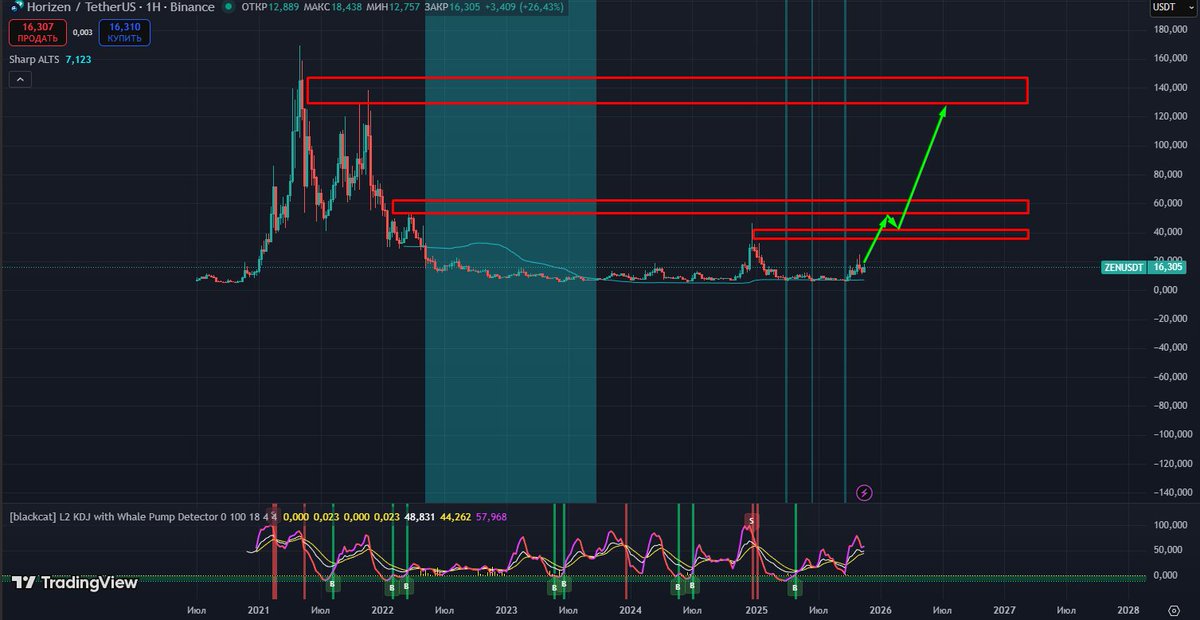Click the ZENUSDT symbol tag on the price axis
Image resolution: width=1200 pixels, height=620 pixels.
tap(1124, 267)
